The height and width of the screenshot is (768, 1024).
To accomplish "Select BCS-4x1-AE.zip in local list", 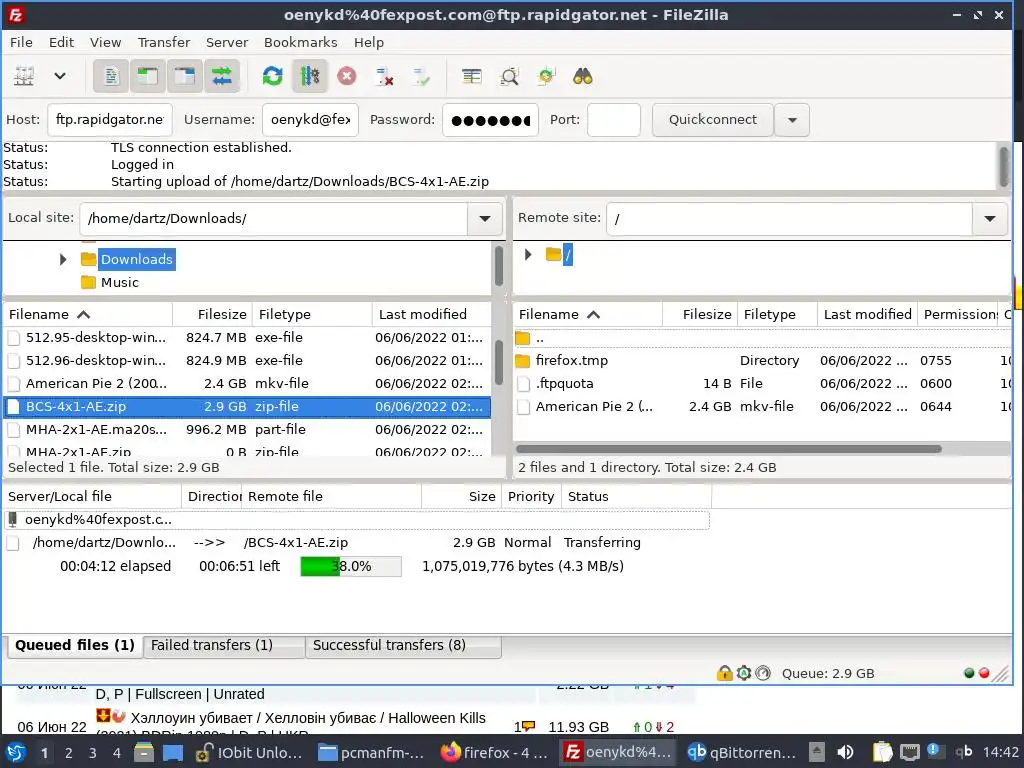I will [x=247, y=406].
